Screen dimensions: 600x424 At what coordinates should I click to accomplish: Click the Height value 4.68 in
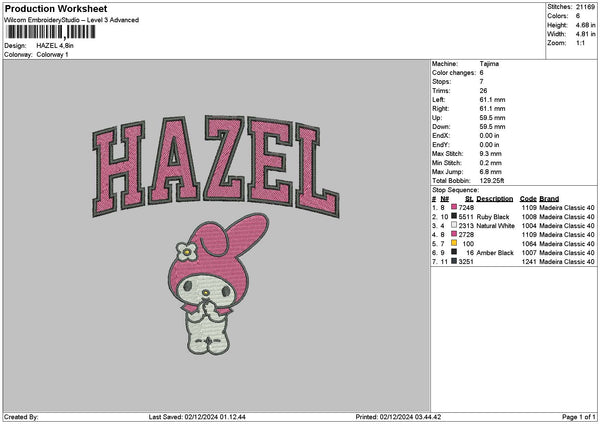(x=585, y=25)
